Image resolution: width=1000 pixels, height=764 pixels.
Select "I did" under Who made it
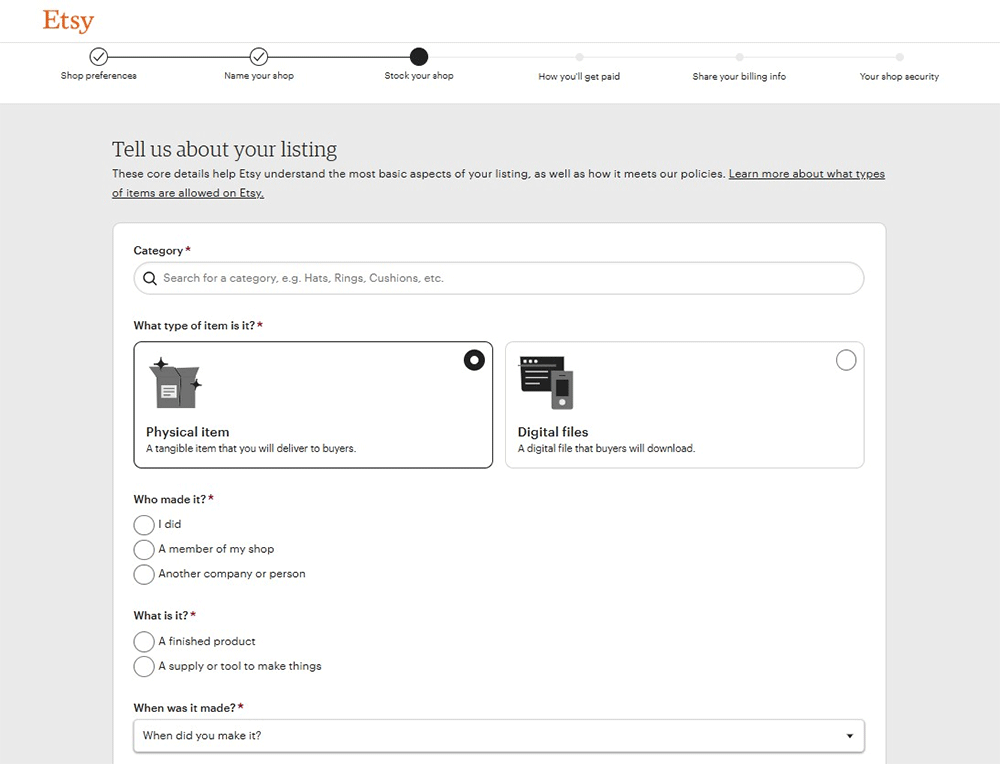point(144,525)
